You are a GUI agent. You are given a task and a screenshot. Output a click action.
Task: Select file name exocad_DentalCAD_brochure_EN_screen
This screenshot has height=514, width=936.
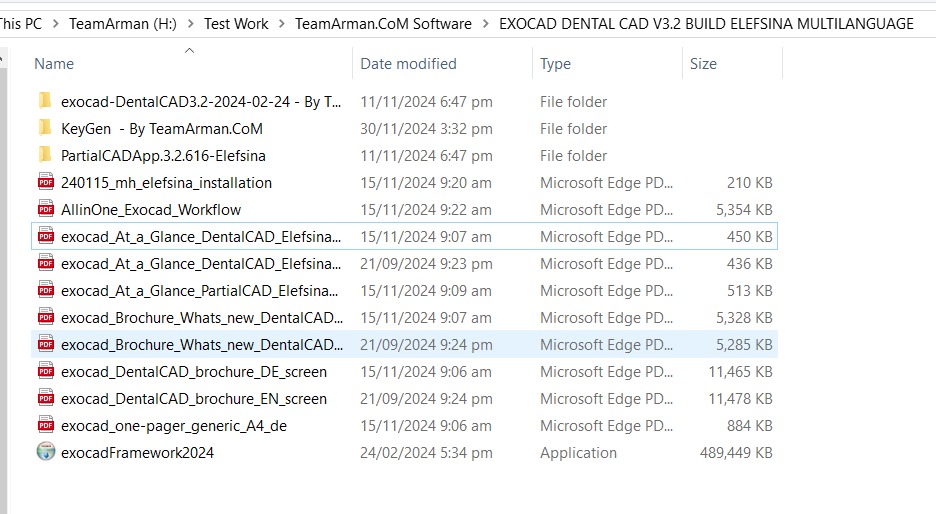click(194, 399)
